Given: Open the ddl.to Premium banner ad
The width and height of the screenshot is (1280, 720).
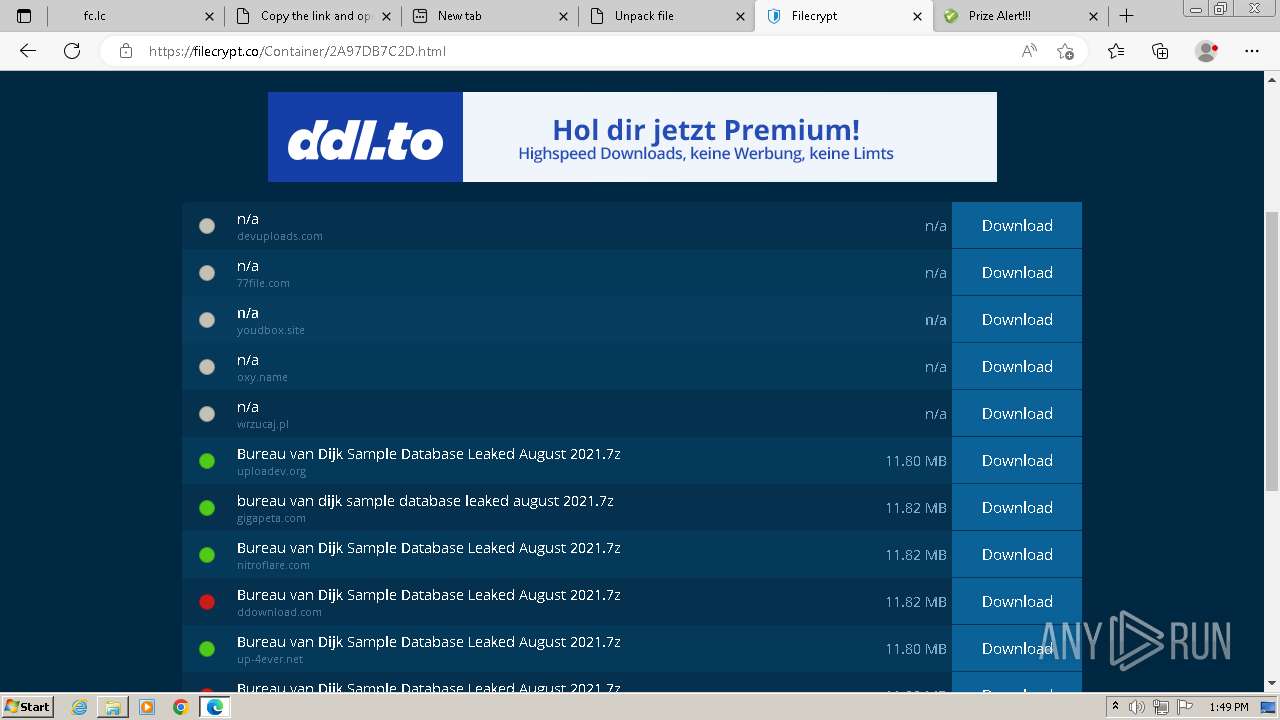Looking at the screenshot, I should click(x=632, y=137).
